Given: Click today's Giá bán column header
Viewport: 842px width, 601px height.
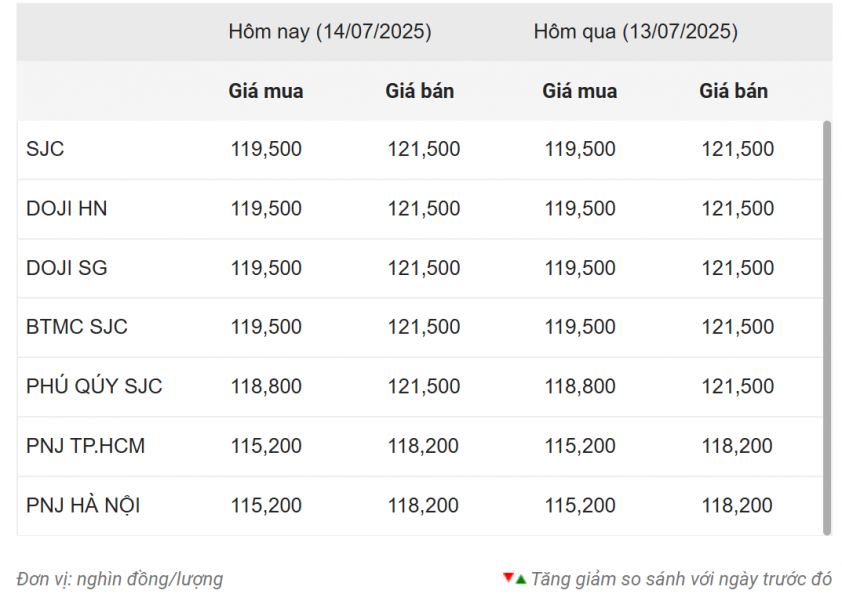Looking at the screenshot, I should [x=419, y=91].
